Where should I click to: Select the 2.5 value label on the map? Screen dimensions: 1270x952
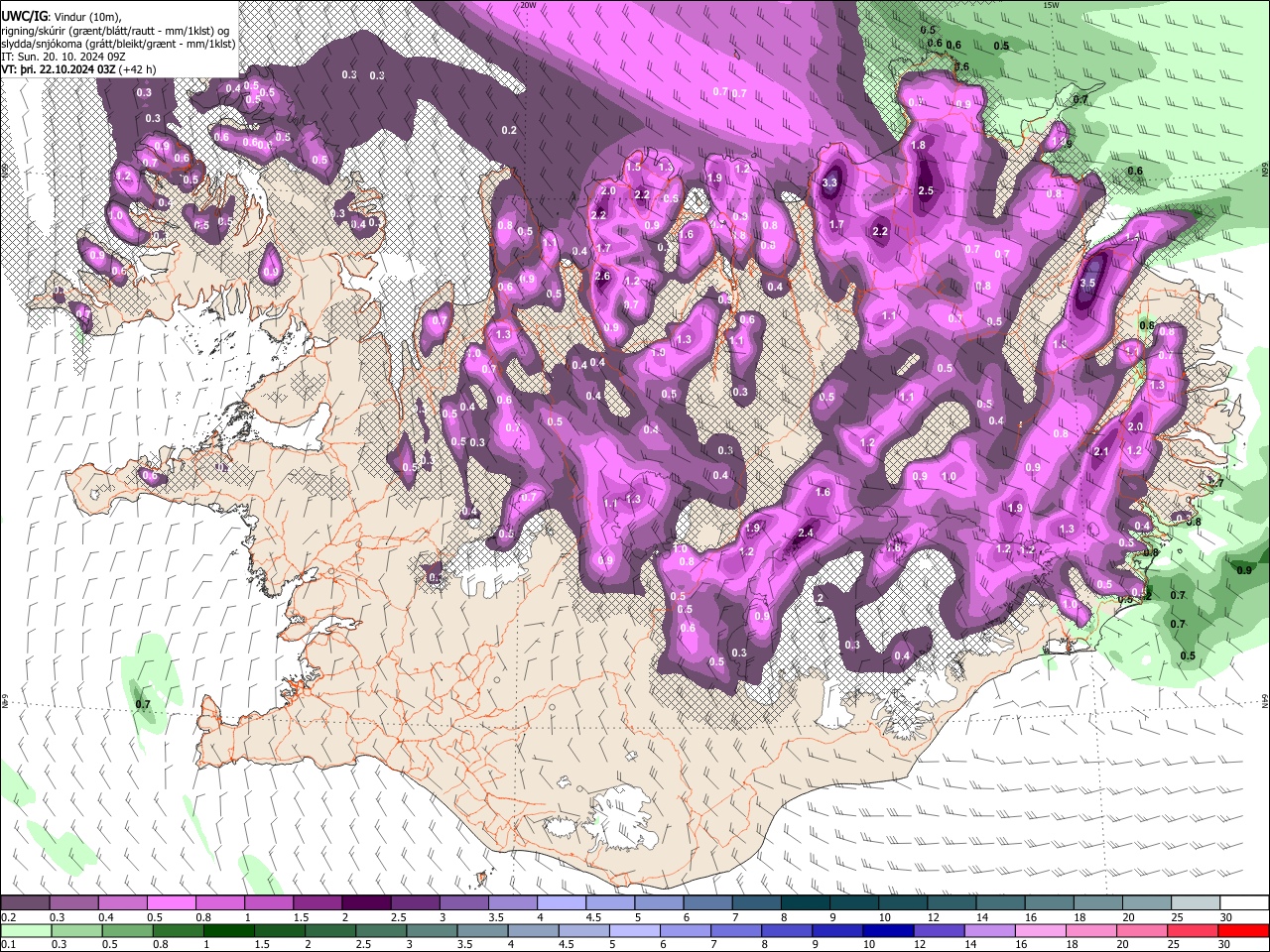point(926,190)
